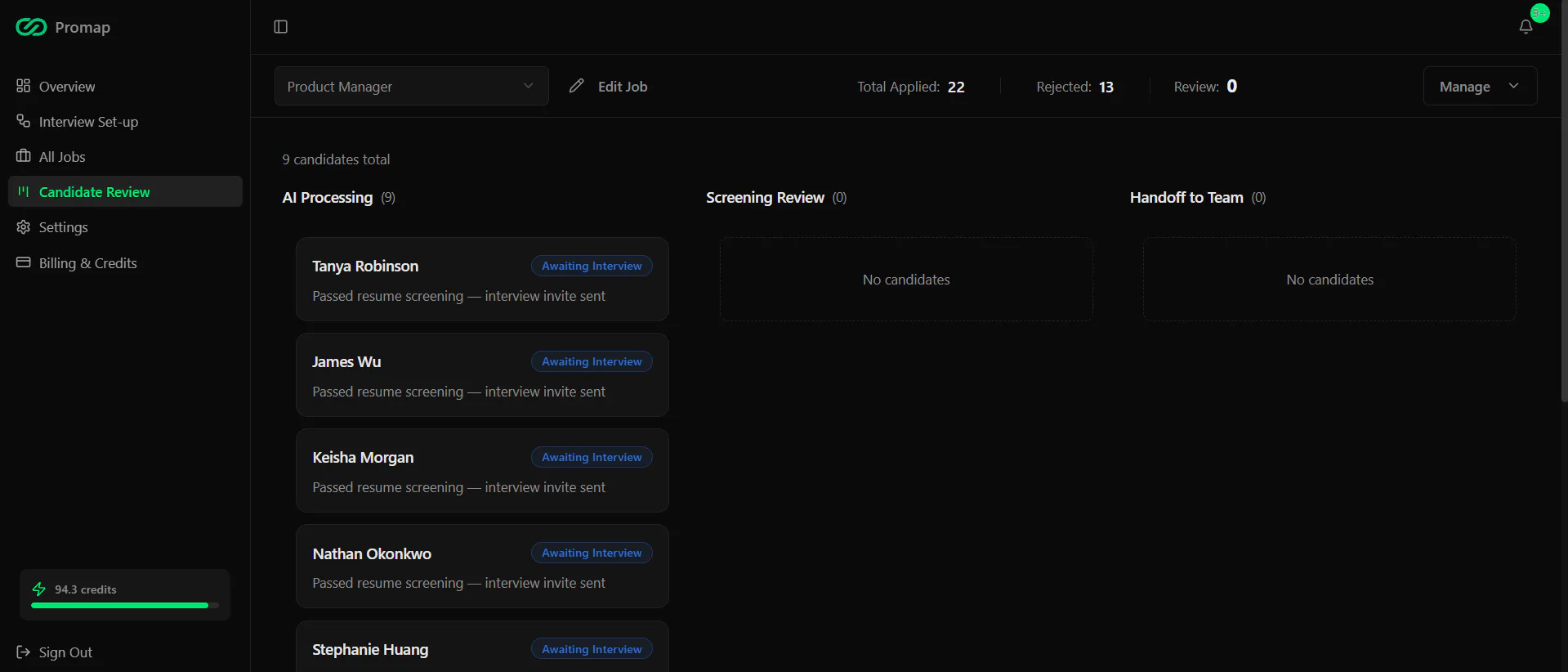Click the credits lightning bolt icon

tap(38, 589)
